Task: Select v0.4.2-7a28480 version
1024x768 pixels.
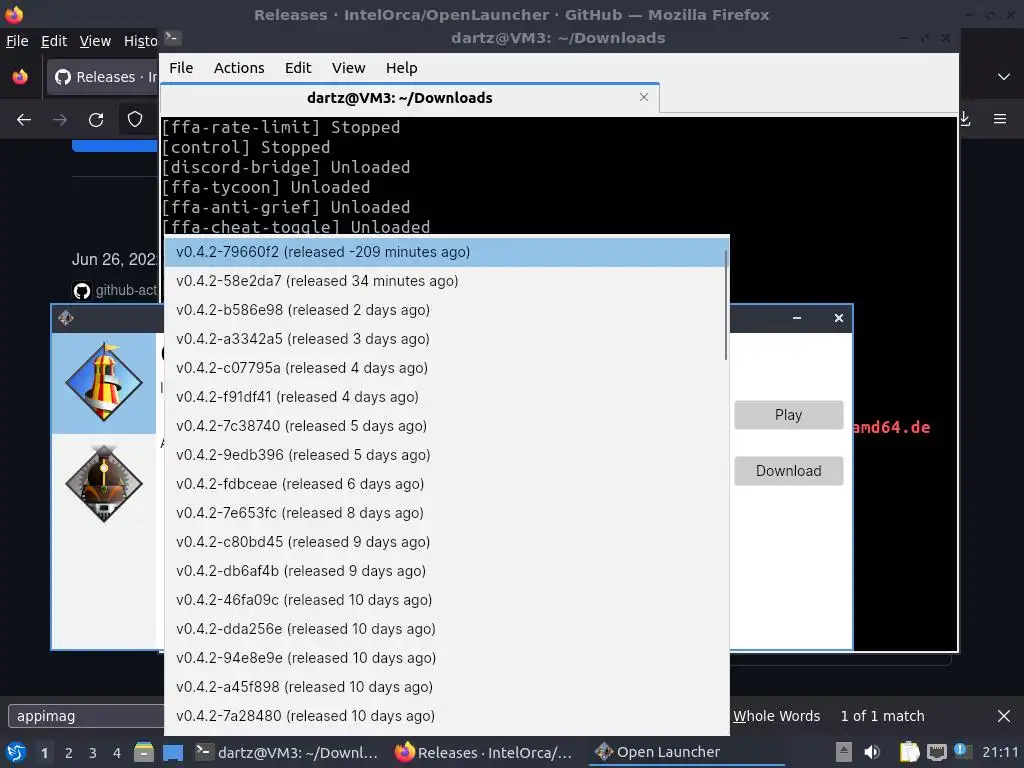Action: click(444, 716)
